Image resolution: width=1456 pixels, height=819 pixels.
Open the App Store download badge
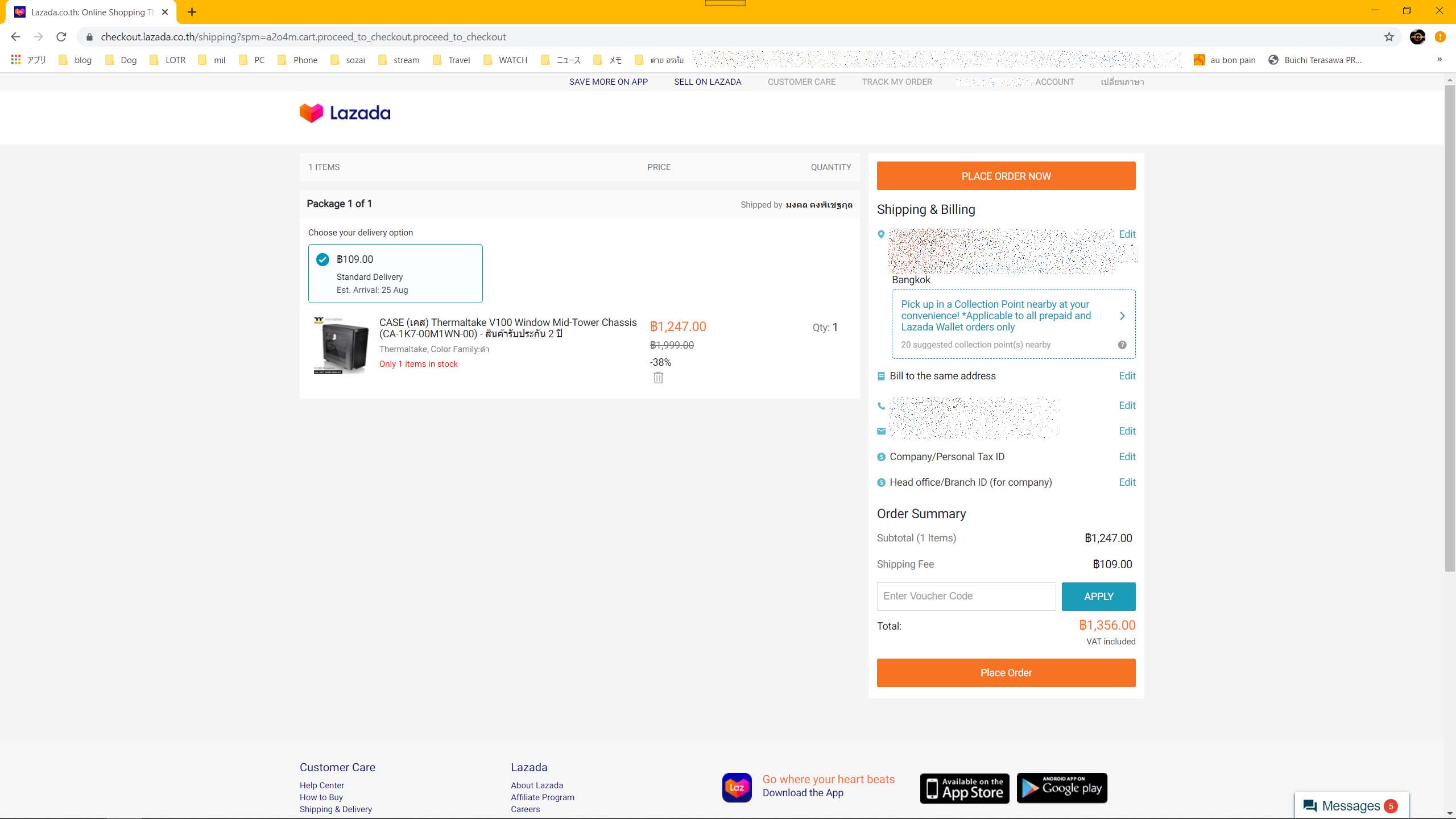coord(965,788)
